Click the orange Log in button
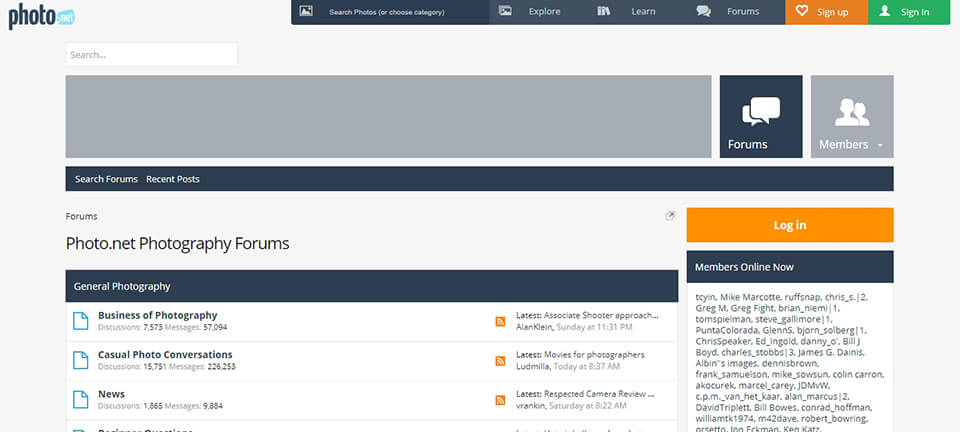The image size is (960, 432). (x=789, y=225)
